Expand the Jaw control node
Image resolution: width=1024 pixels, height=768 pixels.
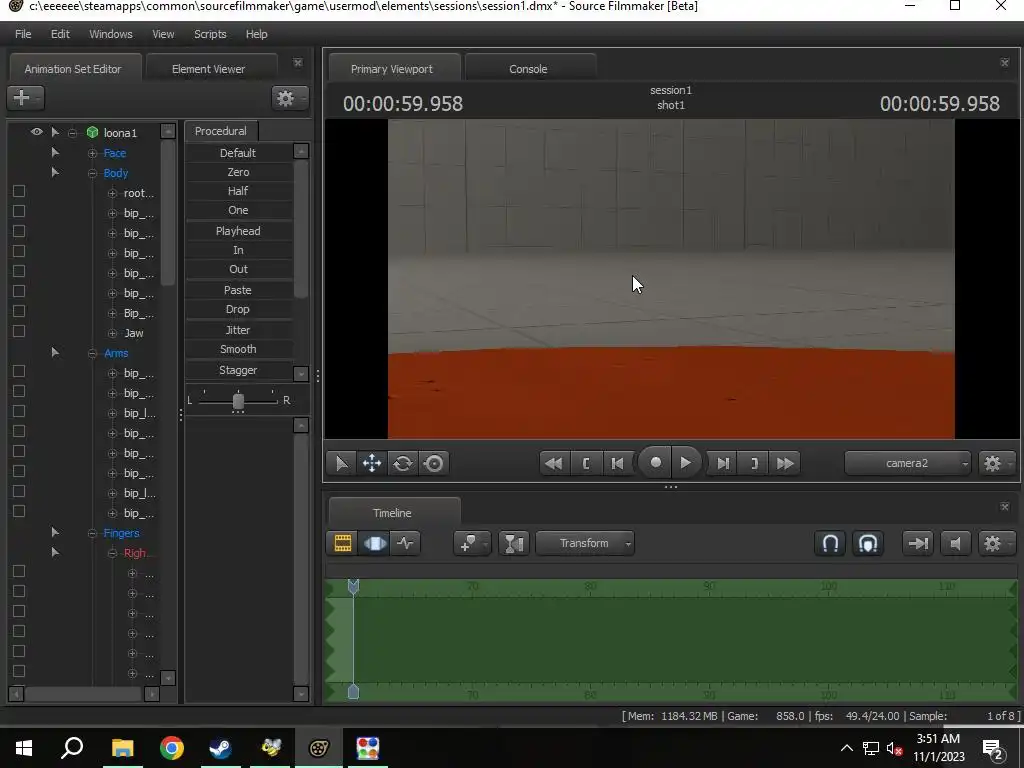[112, 333]
